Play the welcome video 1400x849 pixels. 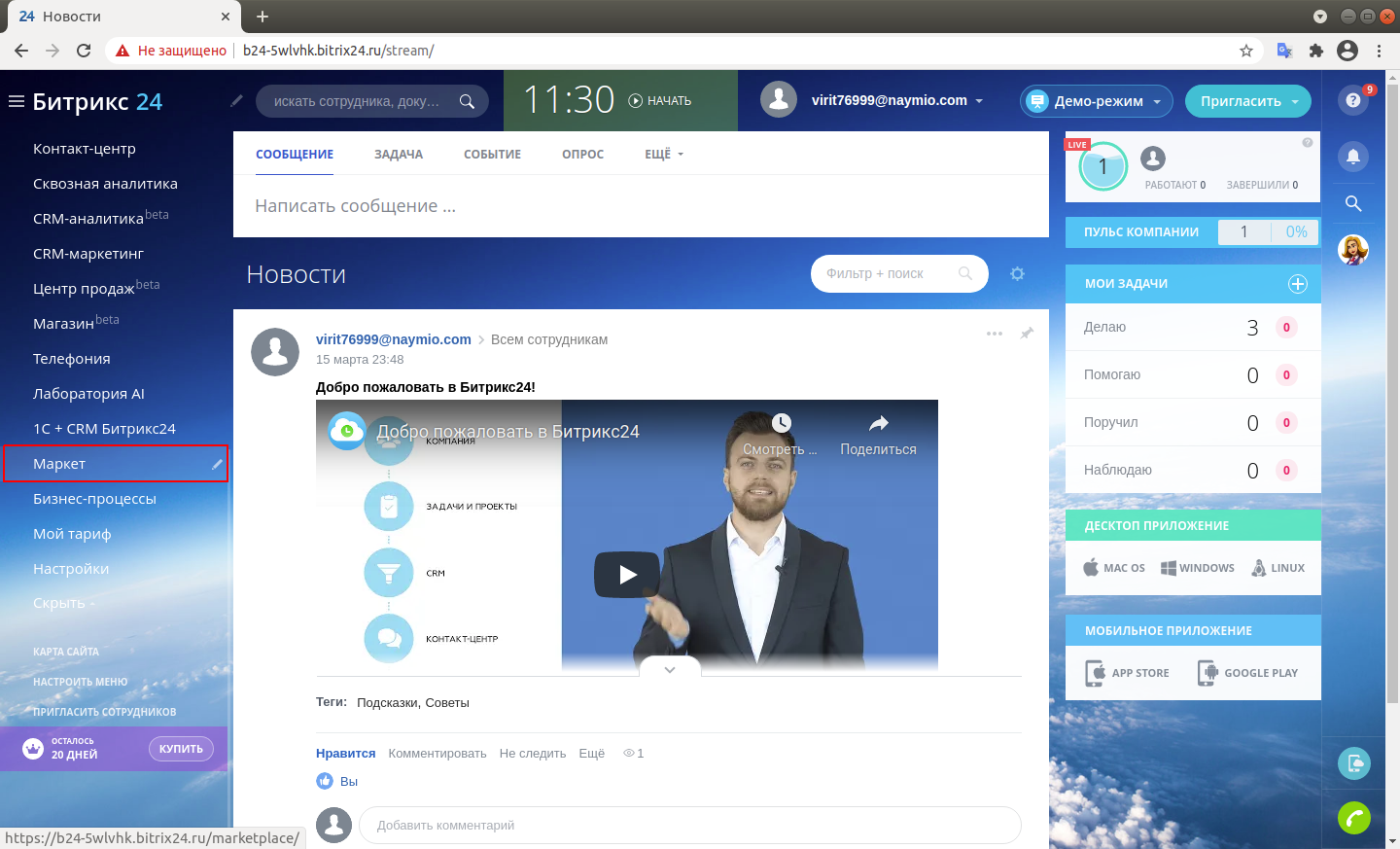point(627,575)
